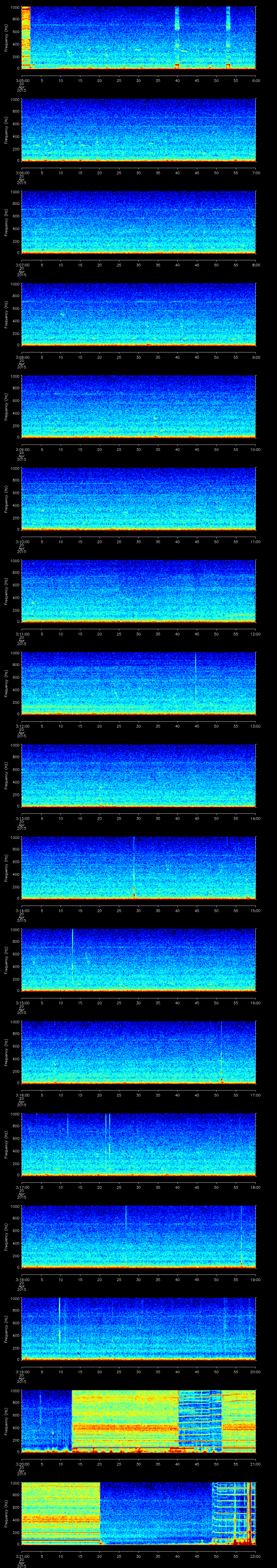Click the '3:21:00' start time label
The height and width of the screenshot is (1568, 277).
tap(21, 1556)
